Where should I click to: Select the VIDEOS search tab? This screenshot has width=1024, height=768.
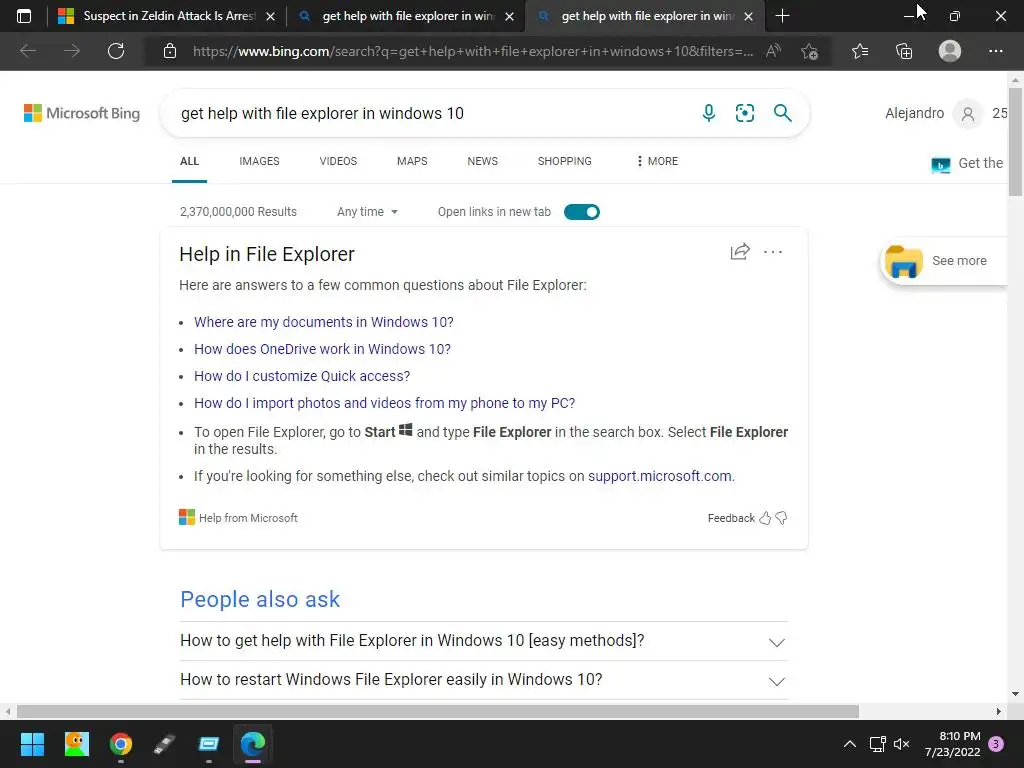(x=338, y=161)
